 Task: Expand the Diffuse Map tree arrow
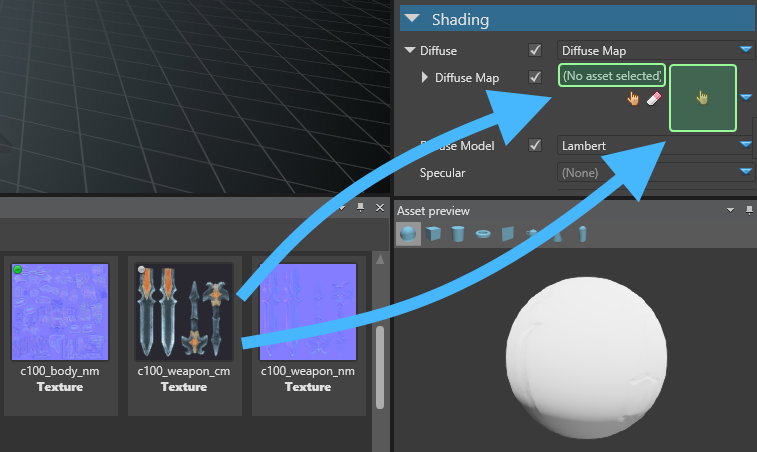point(425,77)
